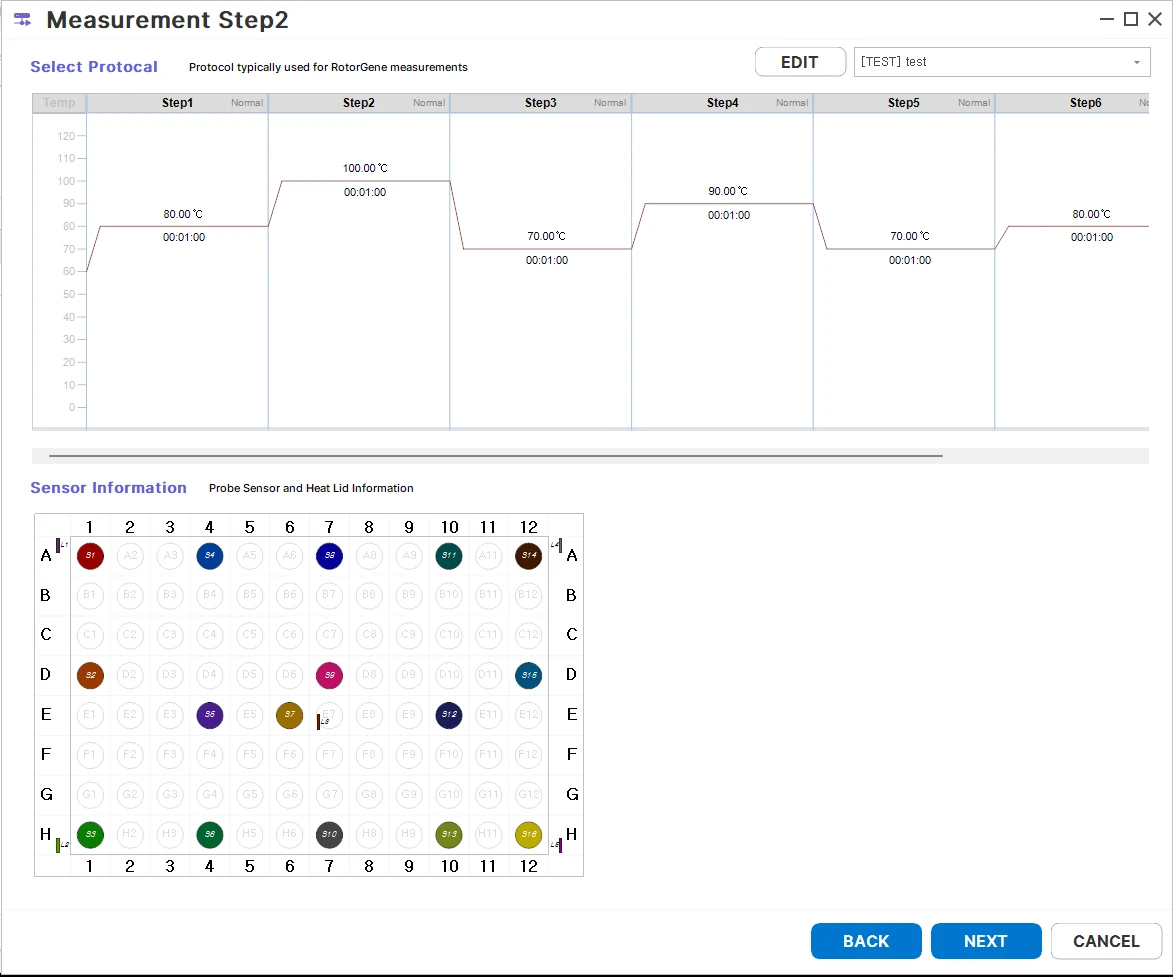Viewport: 1173px width, 977px height.
Task: Select the blue S4 sensor in well A4
Action: click(x=209, y=556)
